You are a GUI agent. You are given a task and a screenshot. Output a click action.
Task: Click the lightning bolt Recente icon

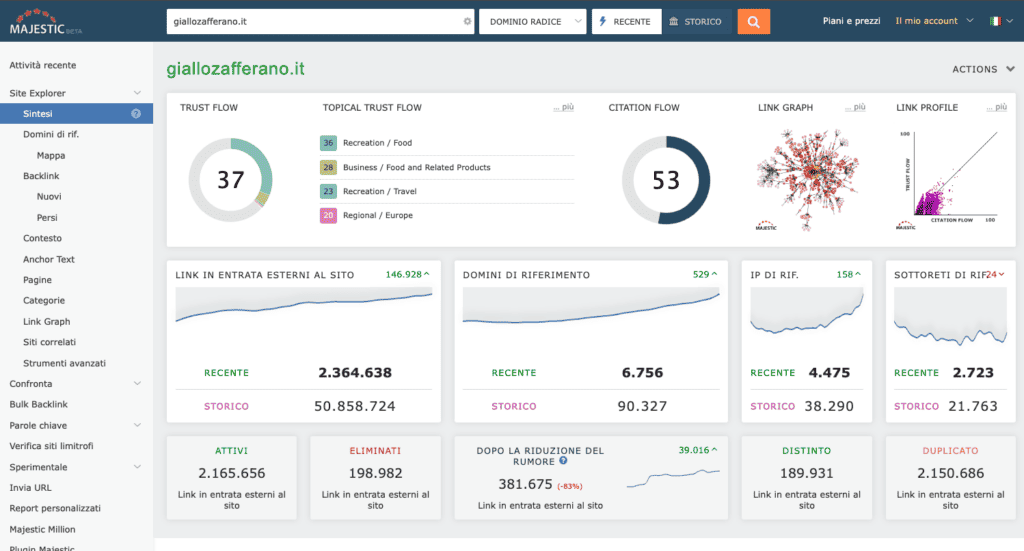point(603,21)
